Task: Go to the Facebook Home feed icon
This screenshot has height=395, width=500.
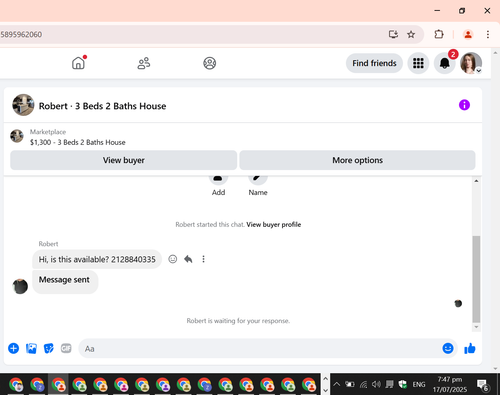Action: [78, 63]
